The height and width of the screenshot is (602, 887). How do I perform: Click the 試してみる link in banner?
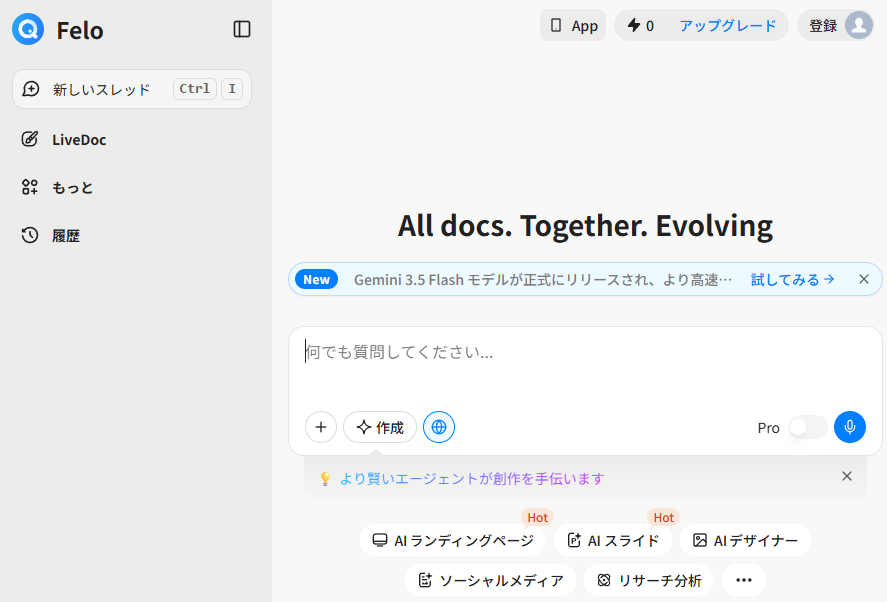pyautogui.click(x=793, y=280)
